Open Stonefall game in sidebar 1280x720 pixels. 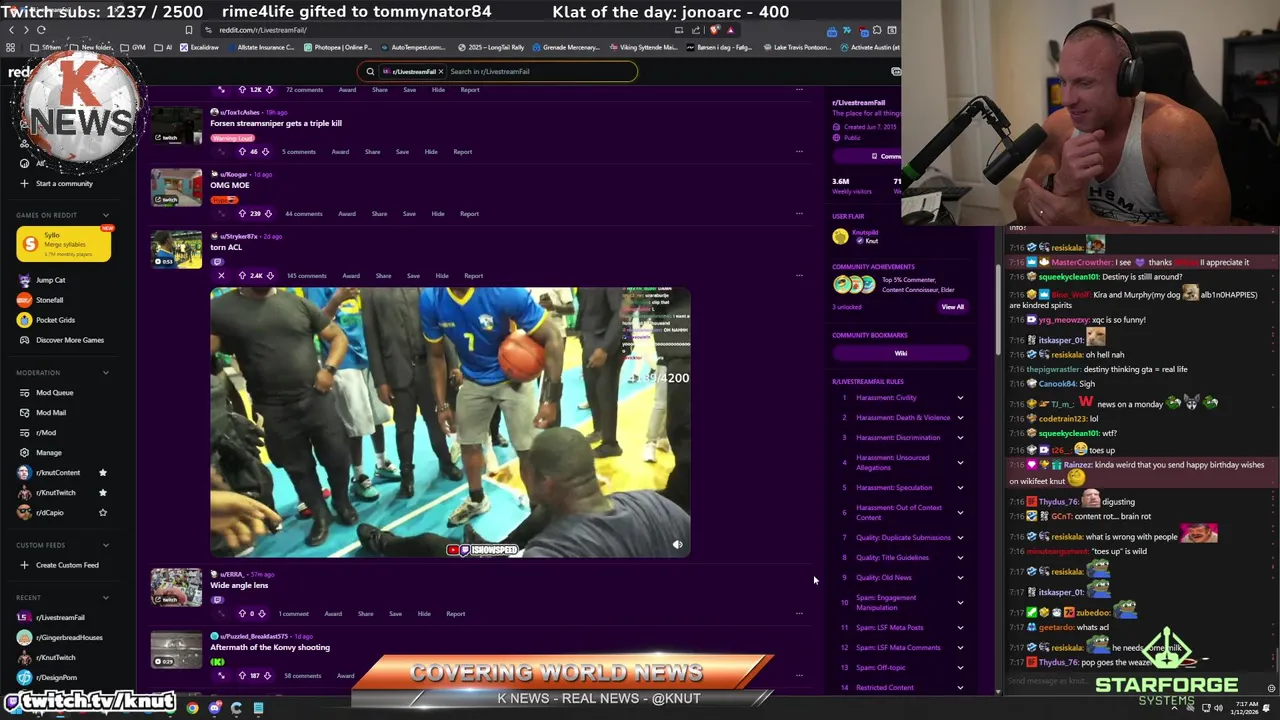point(49,300)
